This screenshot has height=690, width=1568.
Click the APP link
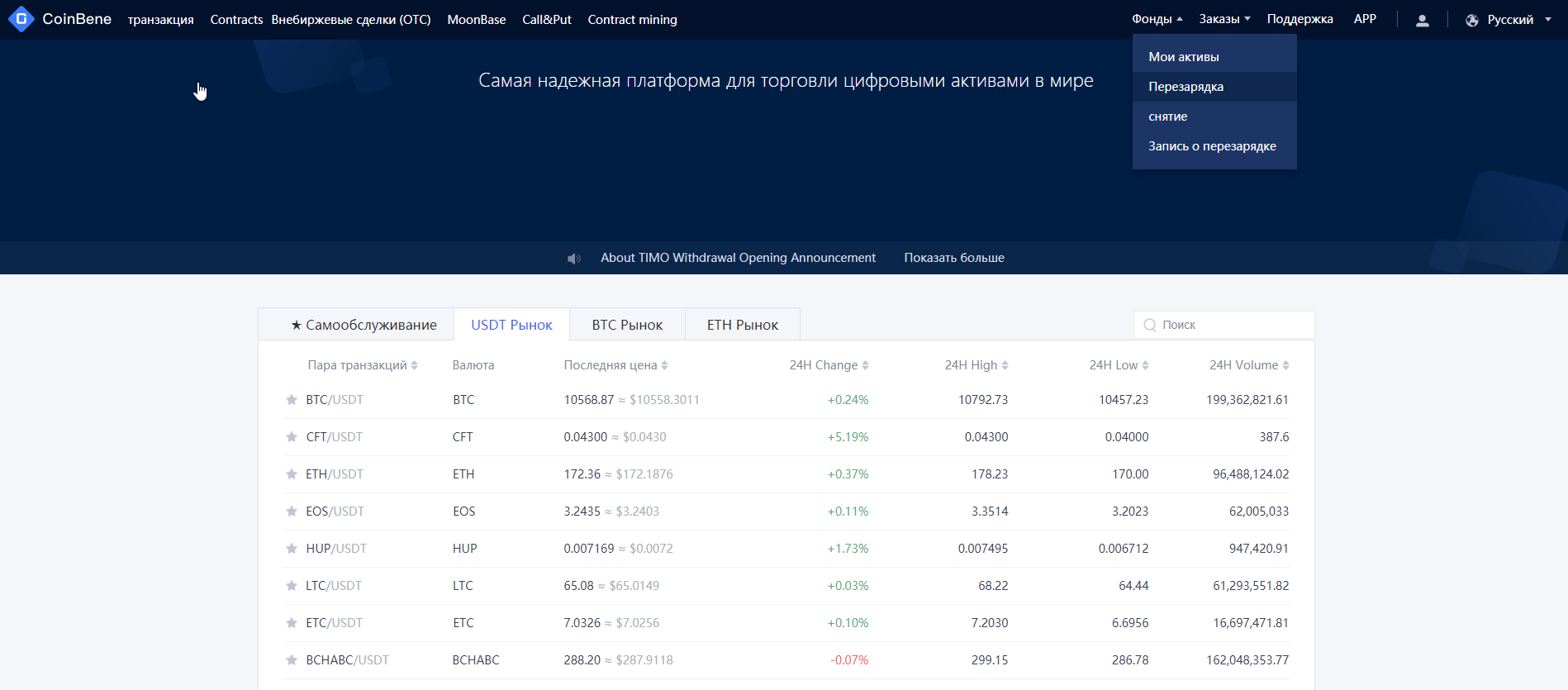tap(1365, 19)
